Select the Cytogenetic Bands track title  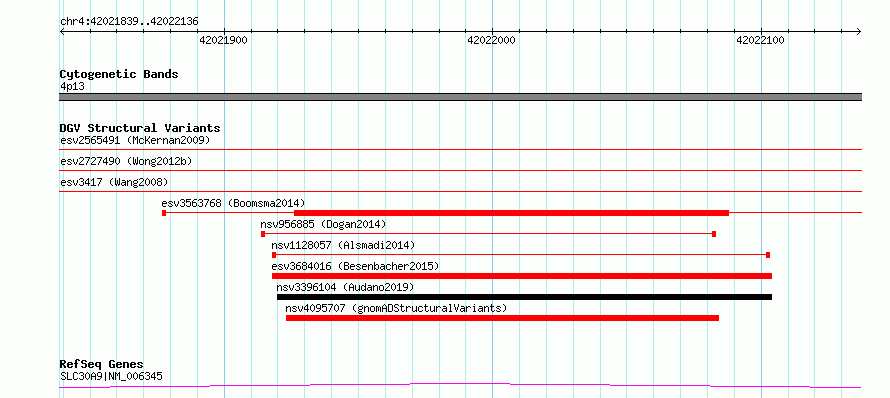point(119,74)
